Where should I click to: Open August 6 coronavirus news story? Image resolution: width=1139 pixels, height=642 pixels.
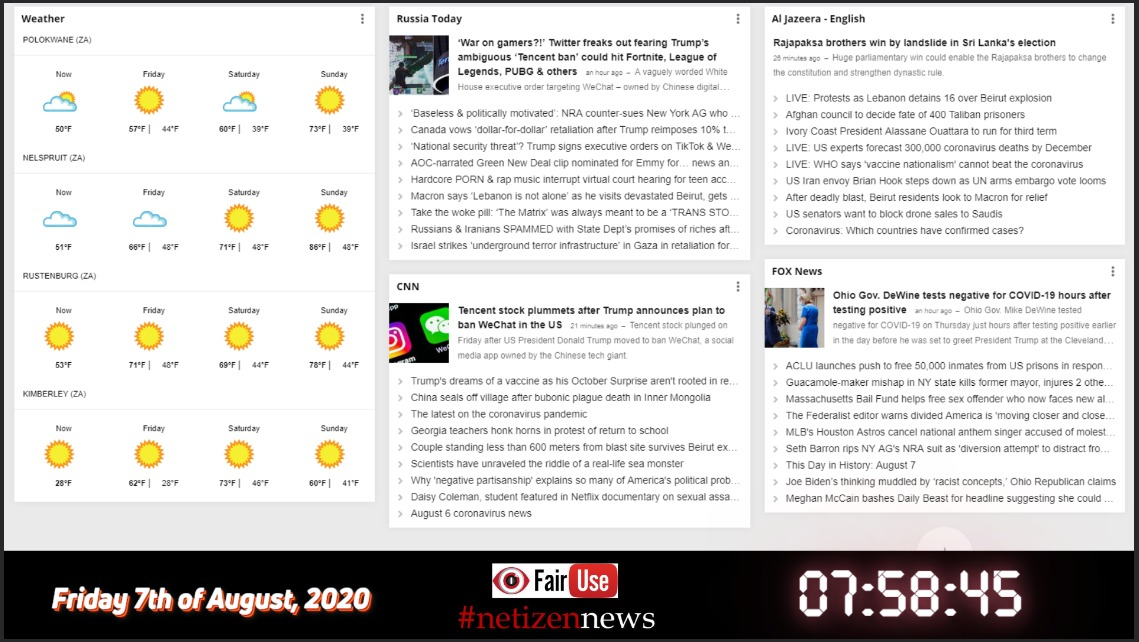pyautogui.click(x=471, y=513)
